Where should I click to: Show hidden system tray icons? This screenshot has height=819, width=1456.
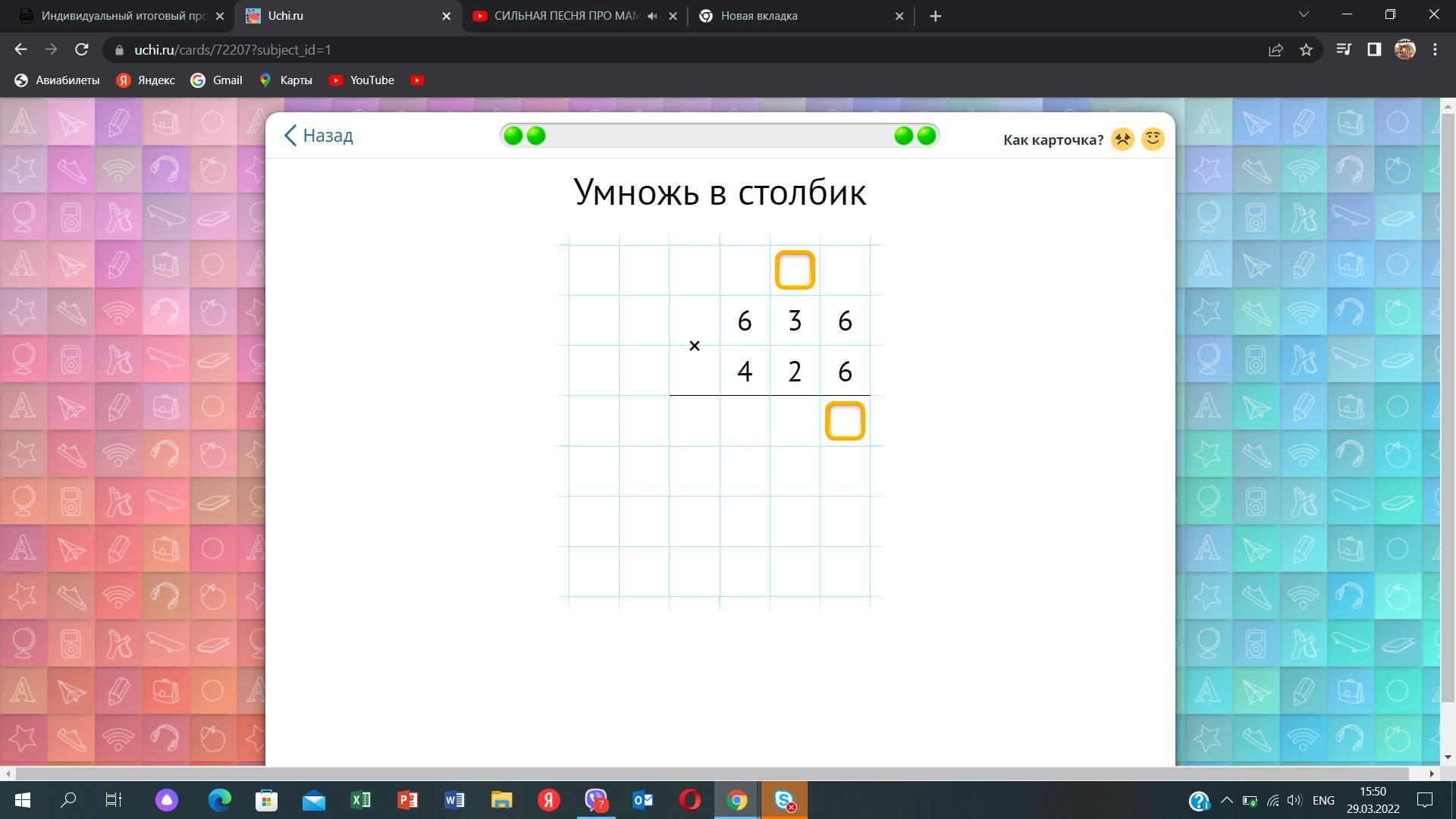[x=1226, y=801]
